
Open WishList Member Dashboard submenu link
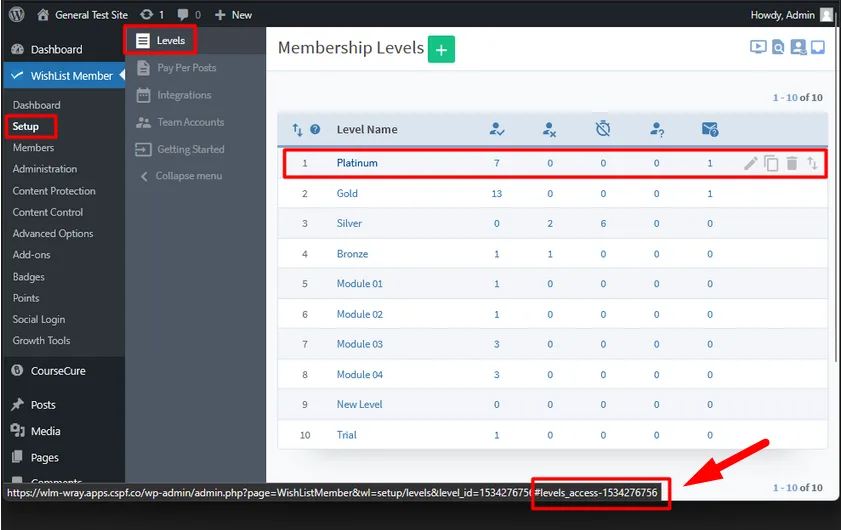(36, 105)
